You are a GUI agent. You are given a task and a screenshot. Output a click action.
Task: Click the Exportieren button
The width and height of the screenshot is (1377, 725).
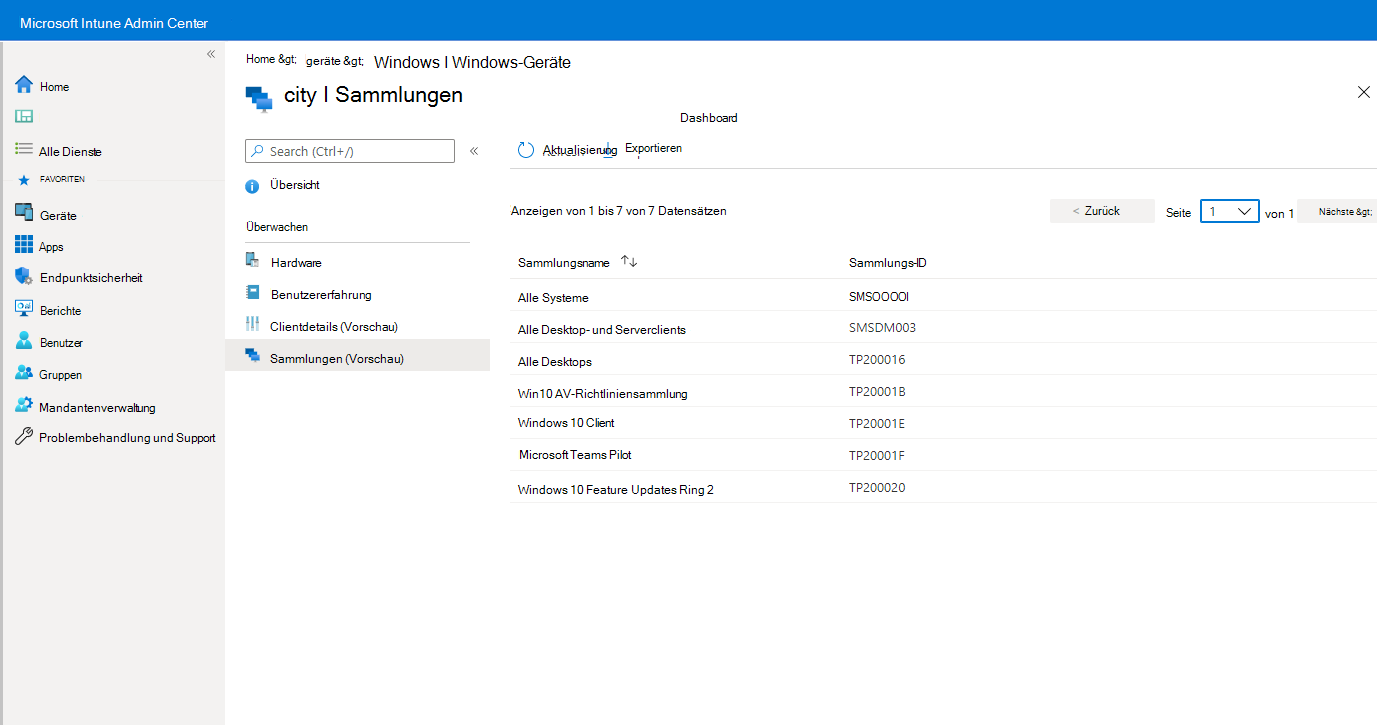coord(653,148)
